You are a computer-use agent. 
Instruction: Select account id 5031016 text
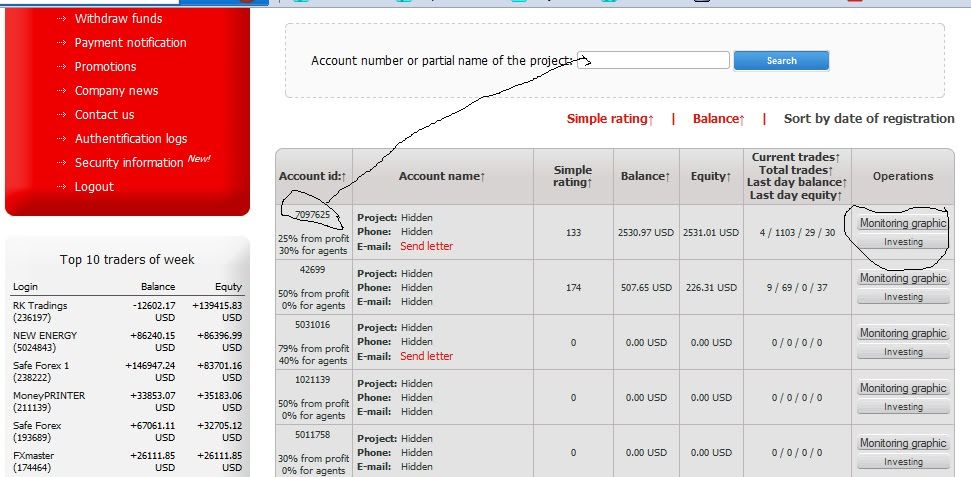coord(312,325)
